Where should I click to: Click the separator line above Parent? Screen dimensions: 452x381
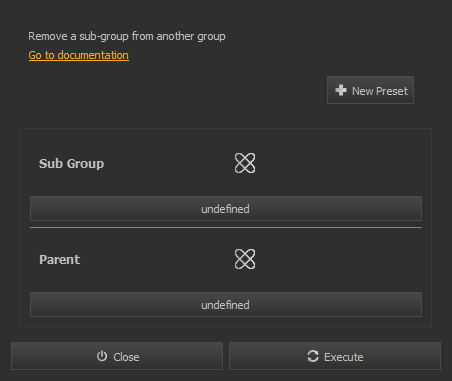pyautogui.click(x=226, y=228)
